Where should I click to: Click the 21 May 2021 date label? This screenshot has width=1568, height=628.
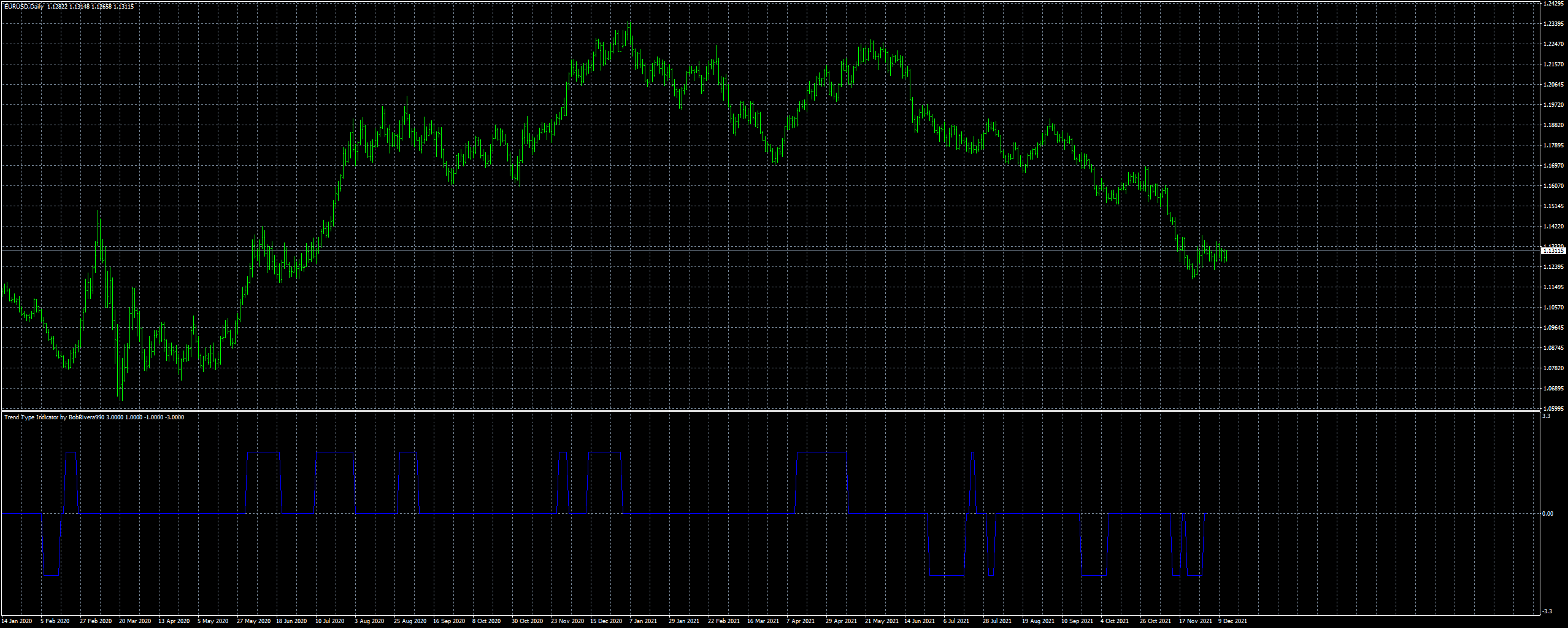pos(882,621)
